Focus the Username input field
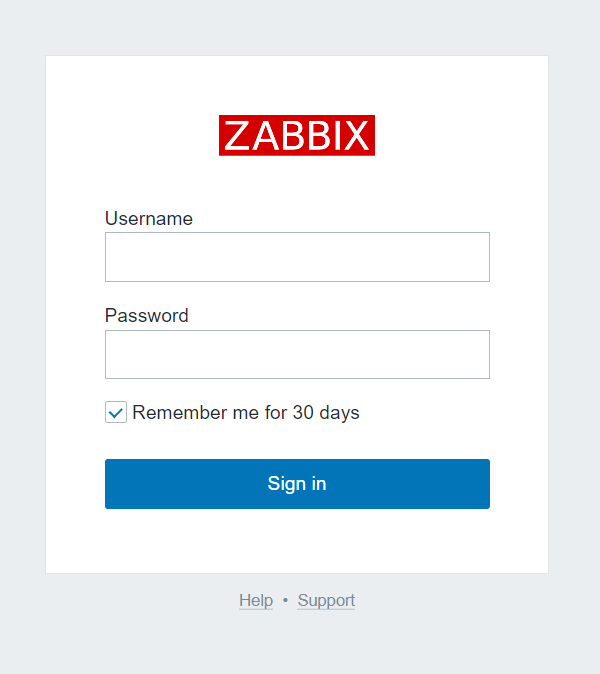 297,257
